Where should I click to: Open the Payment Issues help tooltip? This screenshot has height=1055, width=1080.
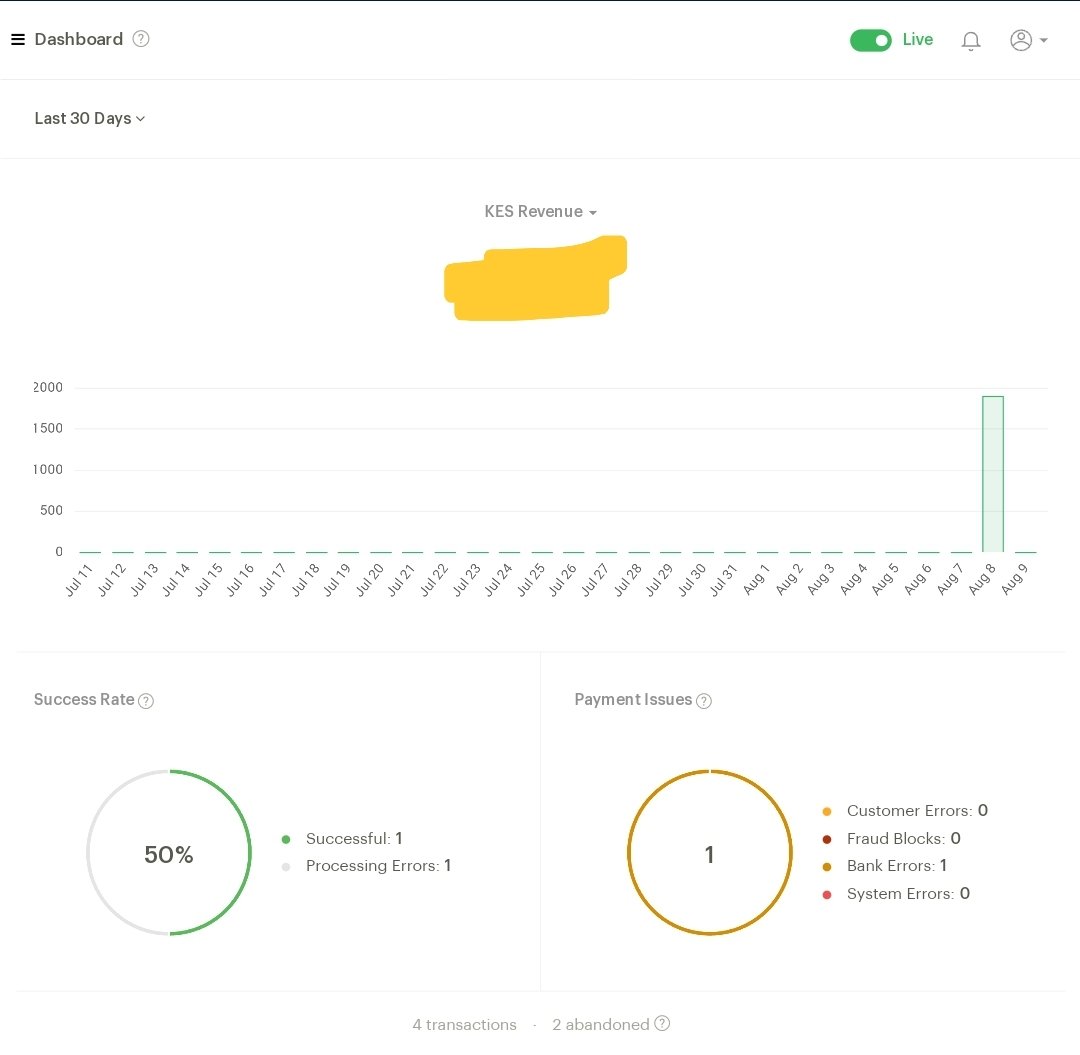(x=704, y=701)
